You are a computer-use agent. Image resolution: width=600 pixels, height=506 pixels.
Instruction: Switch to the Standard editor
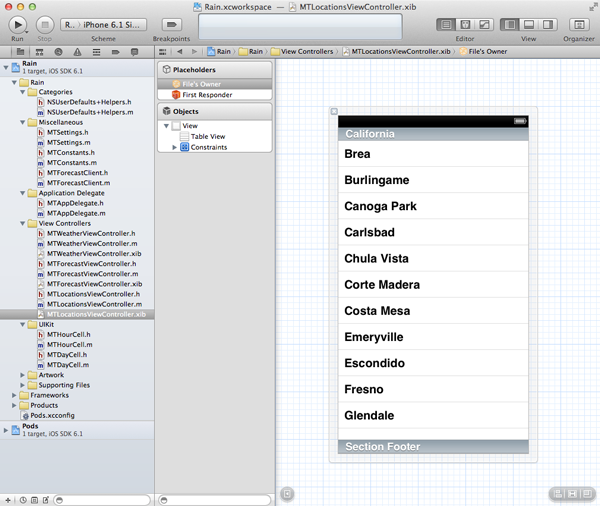tap(446, 25)
